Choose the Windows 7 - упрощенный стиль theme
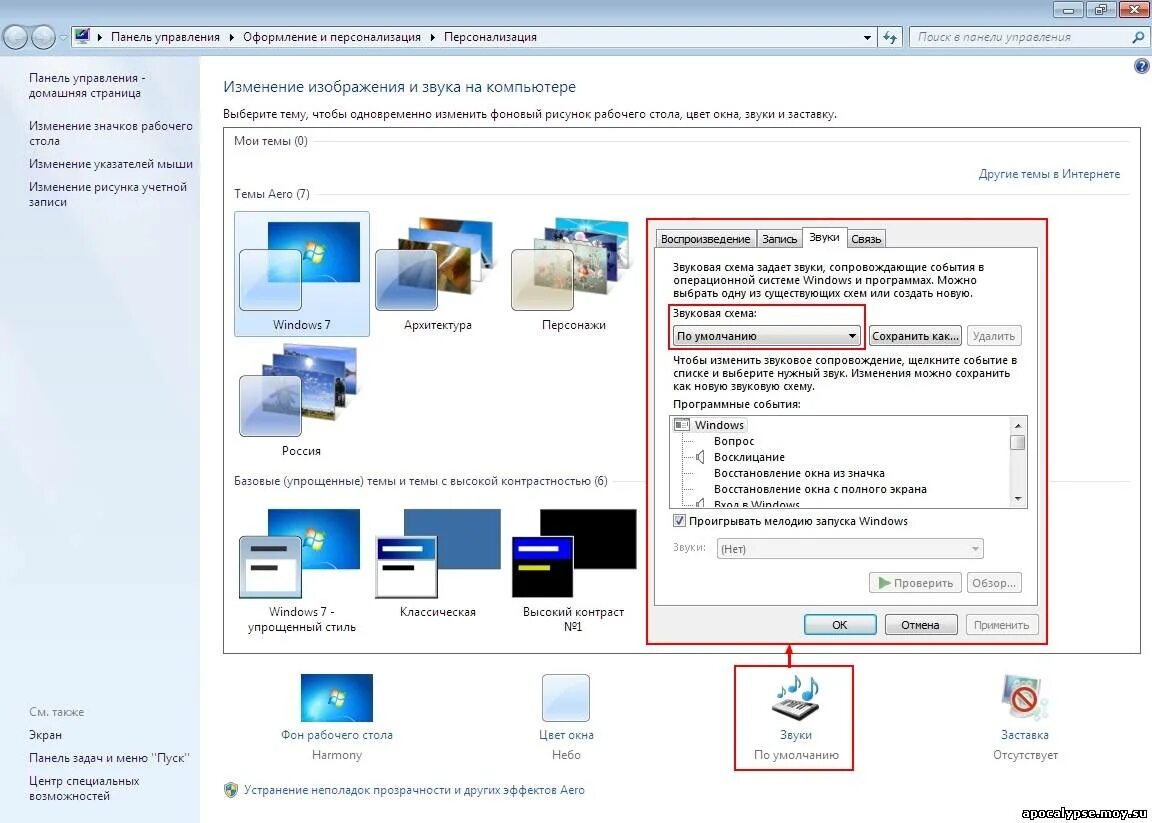This screenshot has width=1152, height=823. [x=301, y=571]
